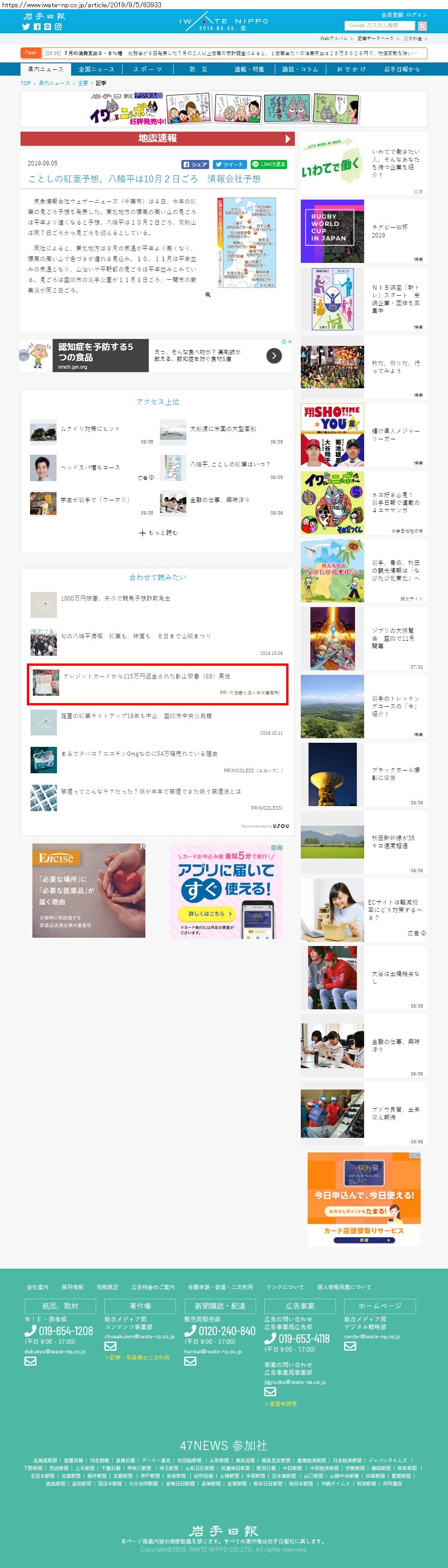Click the Google custom search magnifier button
This screenshot has height=1568, width=448.
(422, 26)
